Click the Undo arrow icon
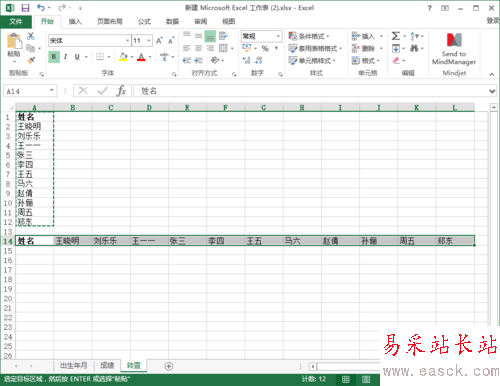500x386 pixels. (41, 7)
